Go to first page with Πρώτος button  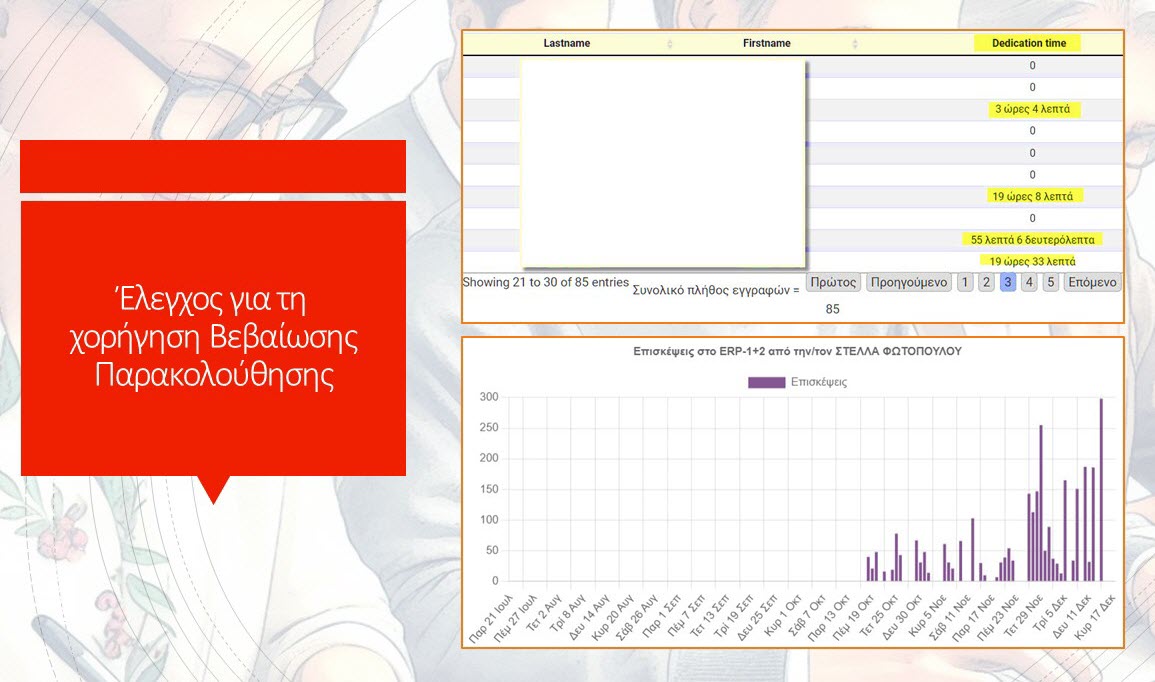tap(833, 282)
